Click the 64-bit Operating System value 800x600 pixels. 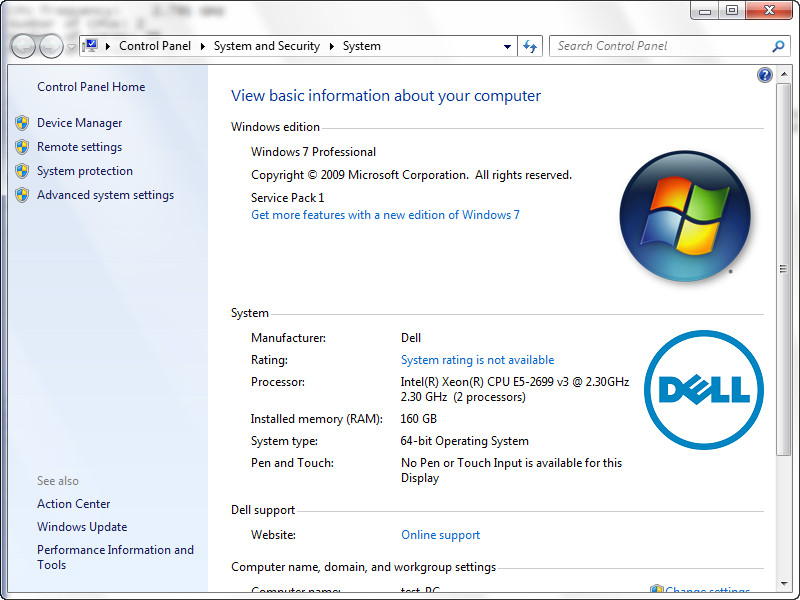click(x=464, y=441)
